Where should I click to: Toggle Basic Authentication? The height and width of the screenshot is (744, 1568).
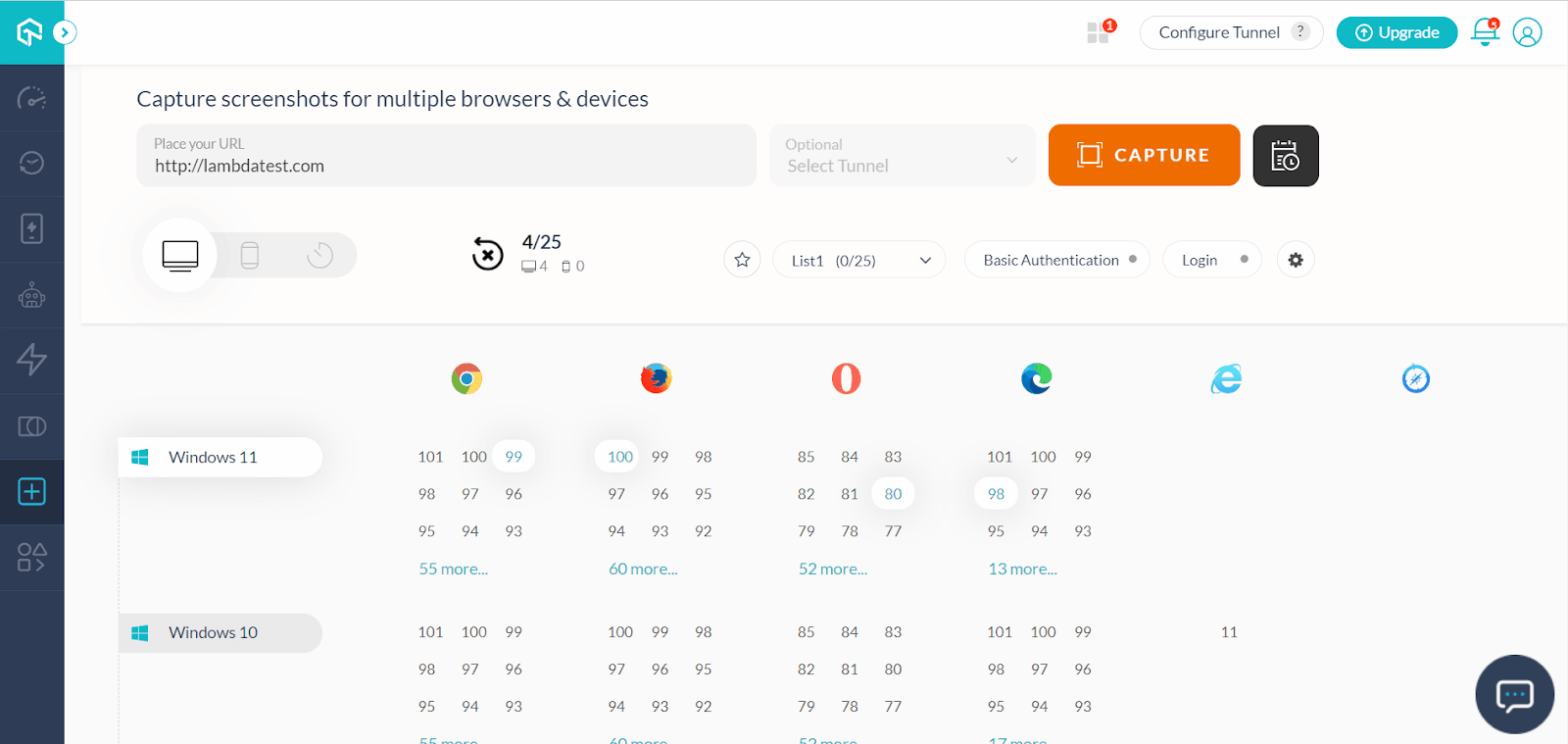tap(1057, 260)
